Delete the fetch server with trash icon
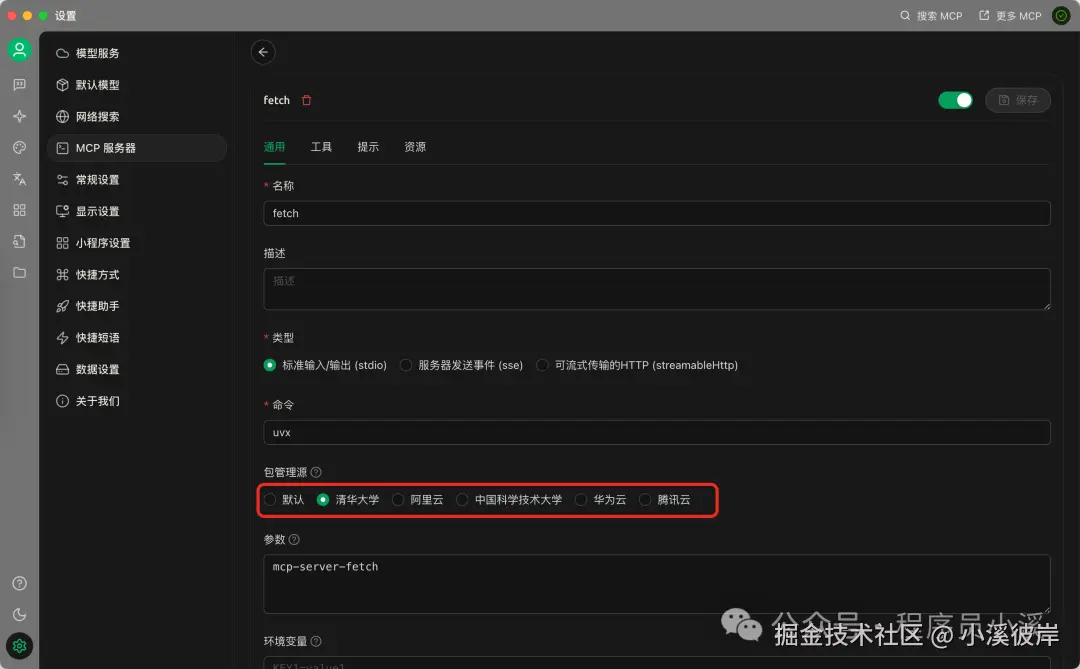Viewport: 1080px width, 669px height. (307, 101)
